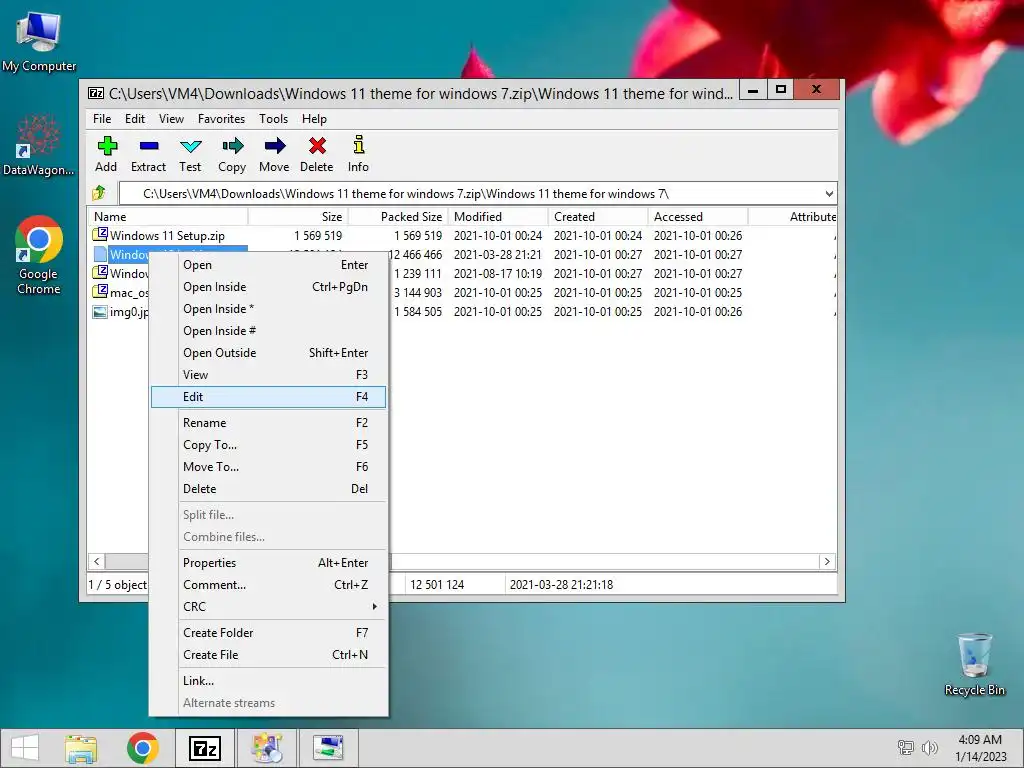Choose Open Inside # in context menu
Screen dimensions: 1024x768
268,331
